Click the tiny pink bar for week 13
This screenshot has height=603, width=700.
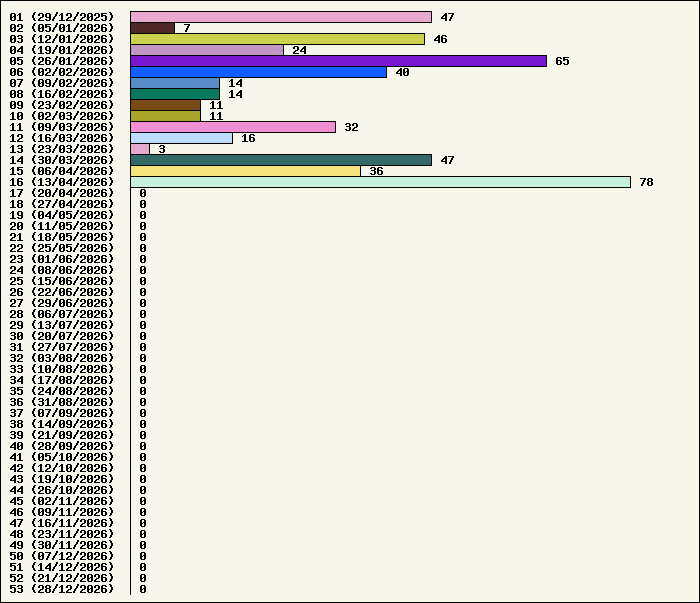(140, 149)
